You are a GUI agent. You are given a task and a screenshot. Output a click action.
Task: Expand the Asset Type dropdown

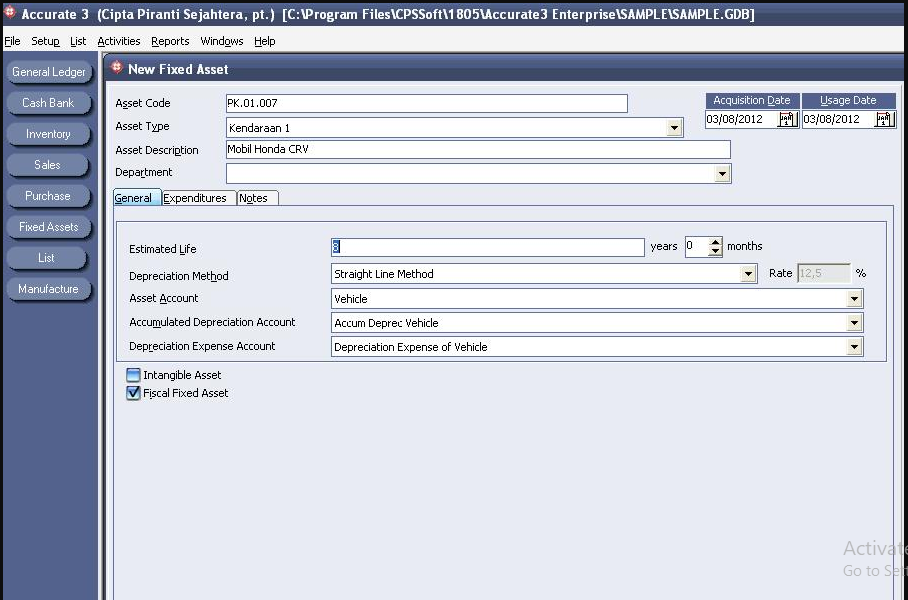pos(673,127)
